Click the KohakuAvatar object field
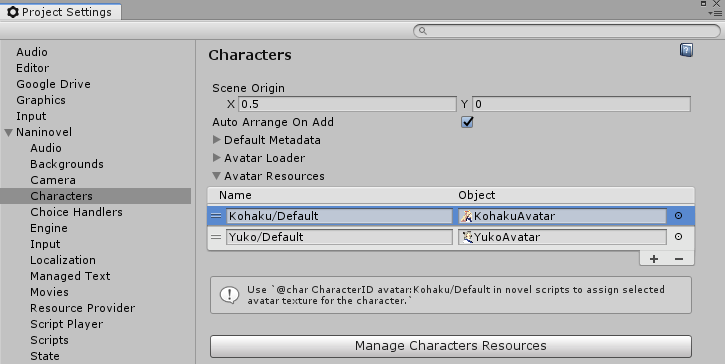The height and width of the screenshot is (364, 725). 562,216
